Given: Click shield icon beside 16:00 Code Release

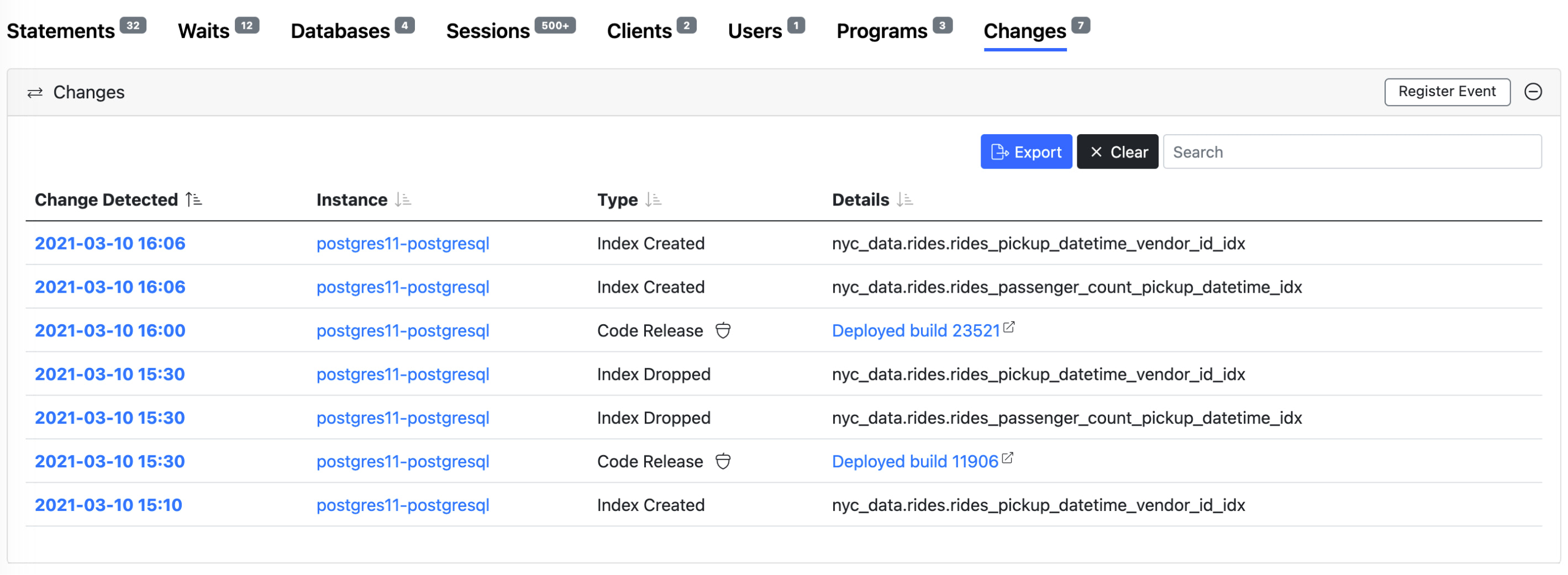Looking at the screenshot, I should [723, 330].
